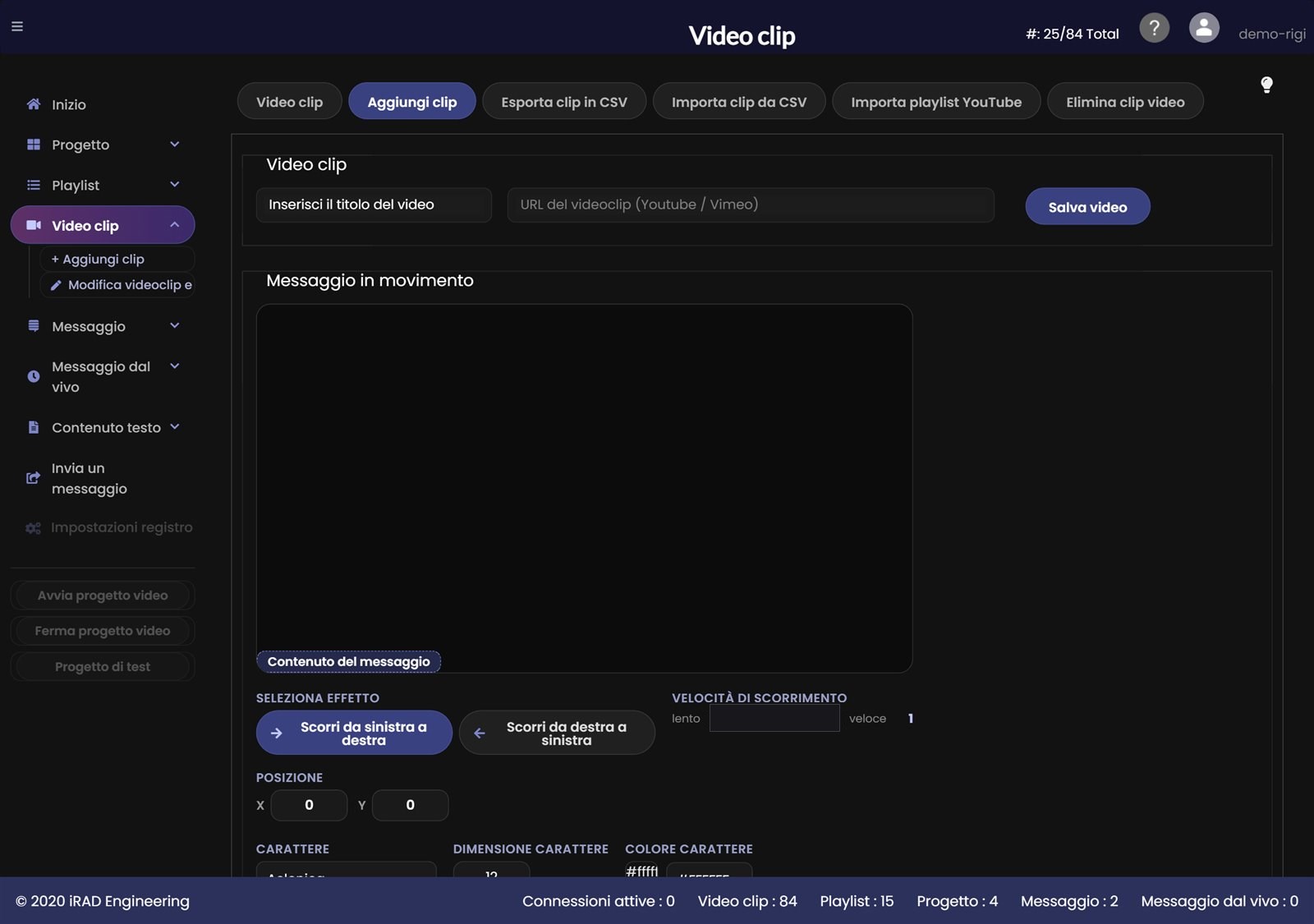Click the video title input field
This screenshot has width=1314, height=924.
point(374,205)
